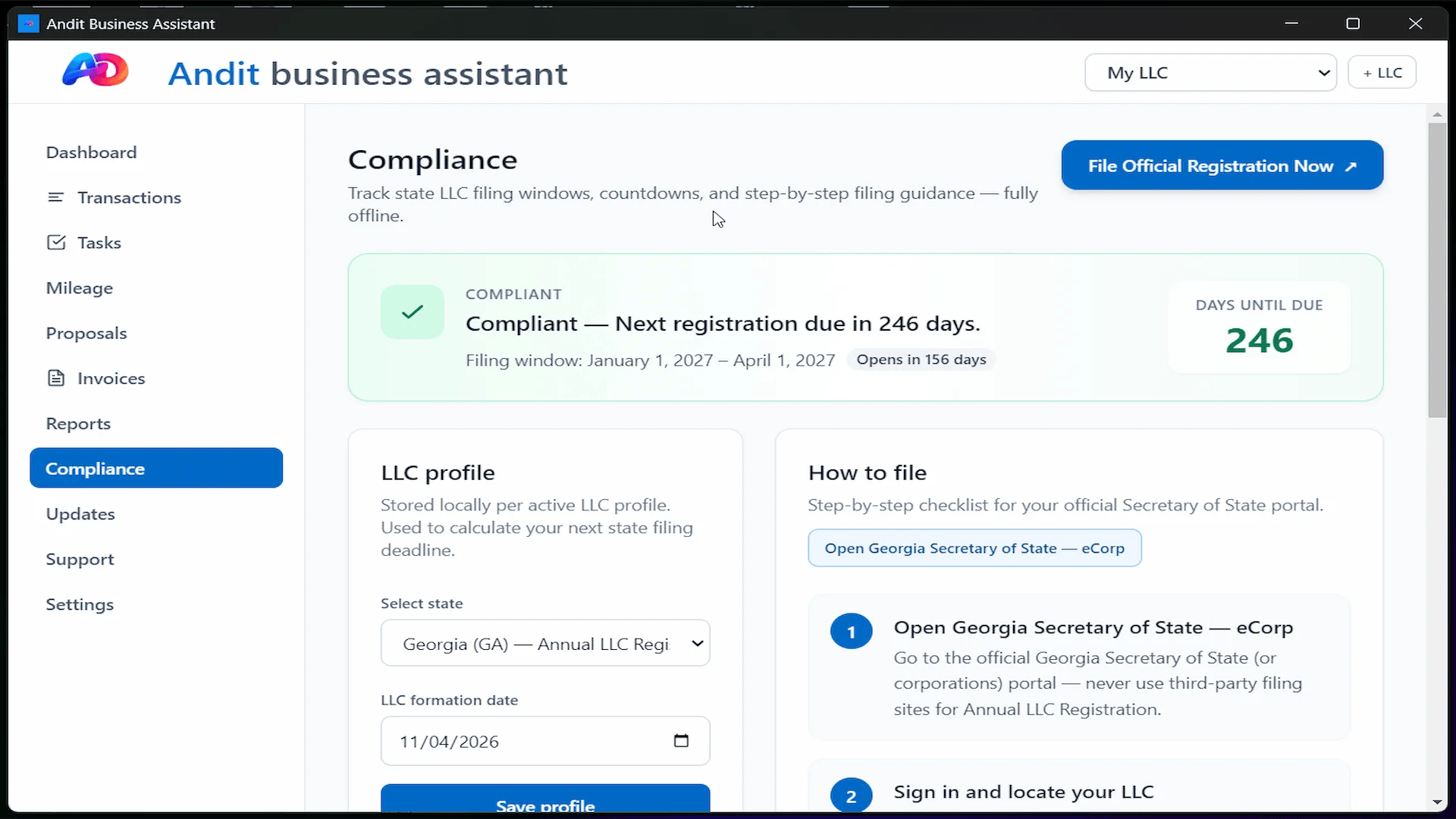Viewport: 1456px width, 819px height.
Task: Click the 'LLC profile' heading
Action: click(x=438, y=472)
